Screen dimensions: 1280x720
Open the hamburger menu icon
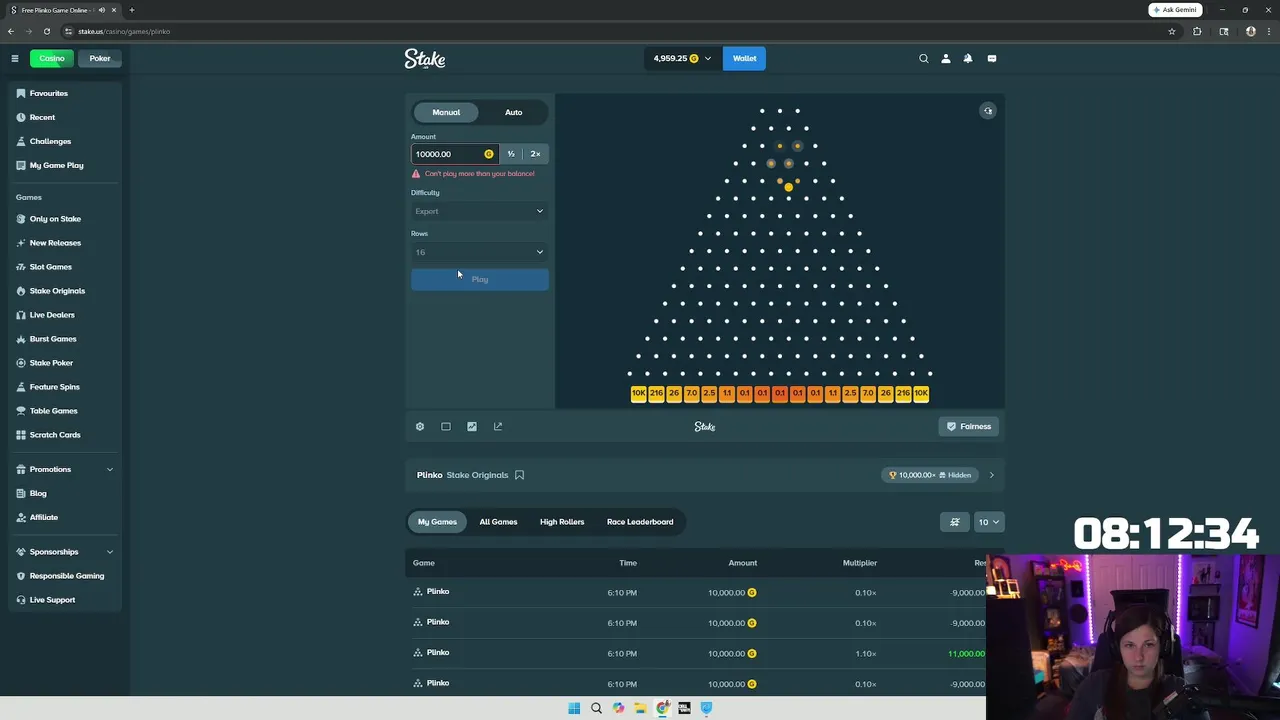pyautogui.click(x=15, y=58)
